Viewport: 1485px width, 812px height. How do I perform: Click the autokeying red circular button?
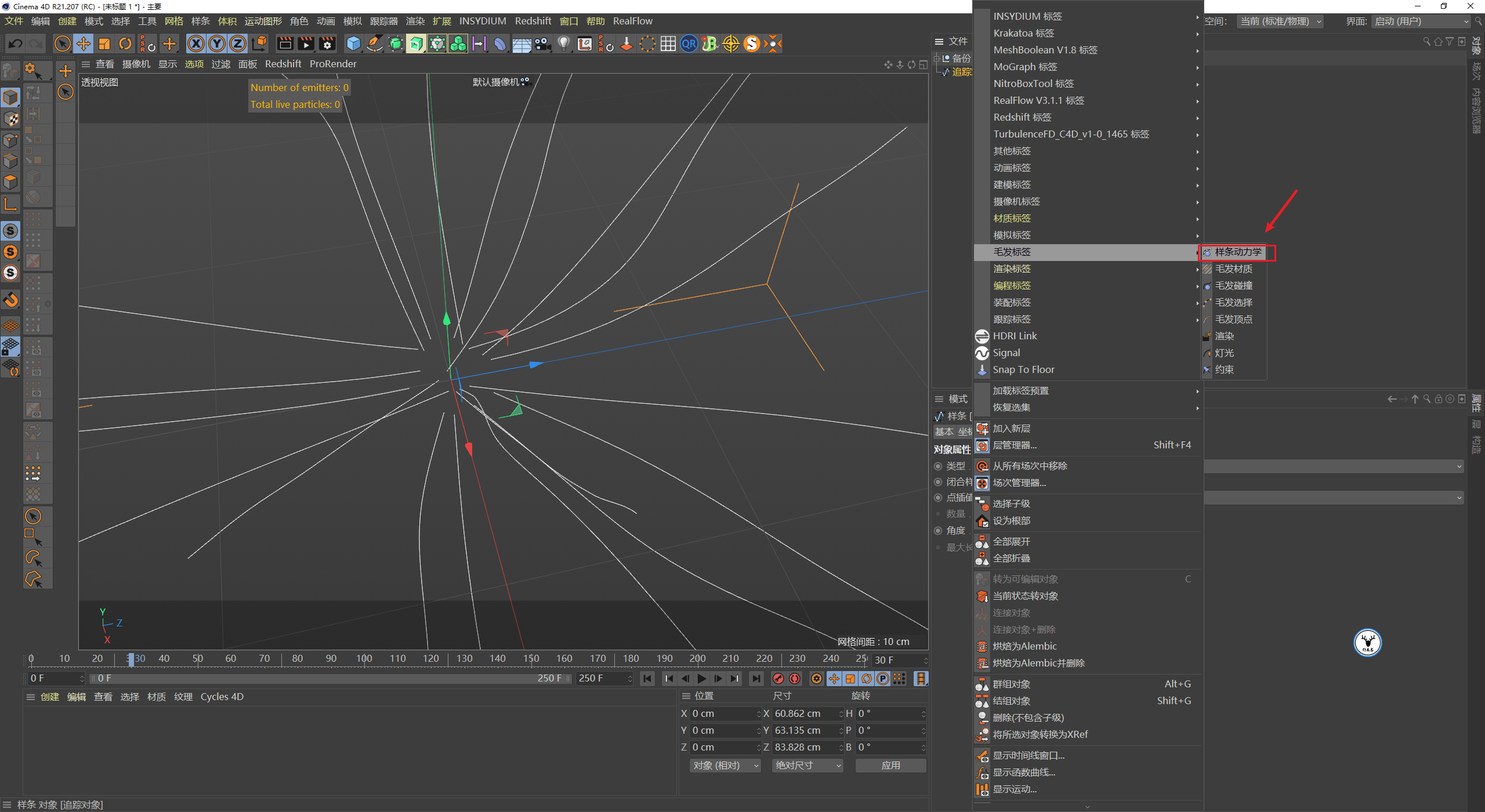pyautogui.click(x=795, y=679)
